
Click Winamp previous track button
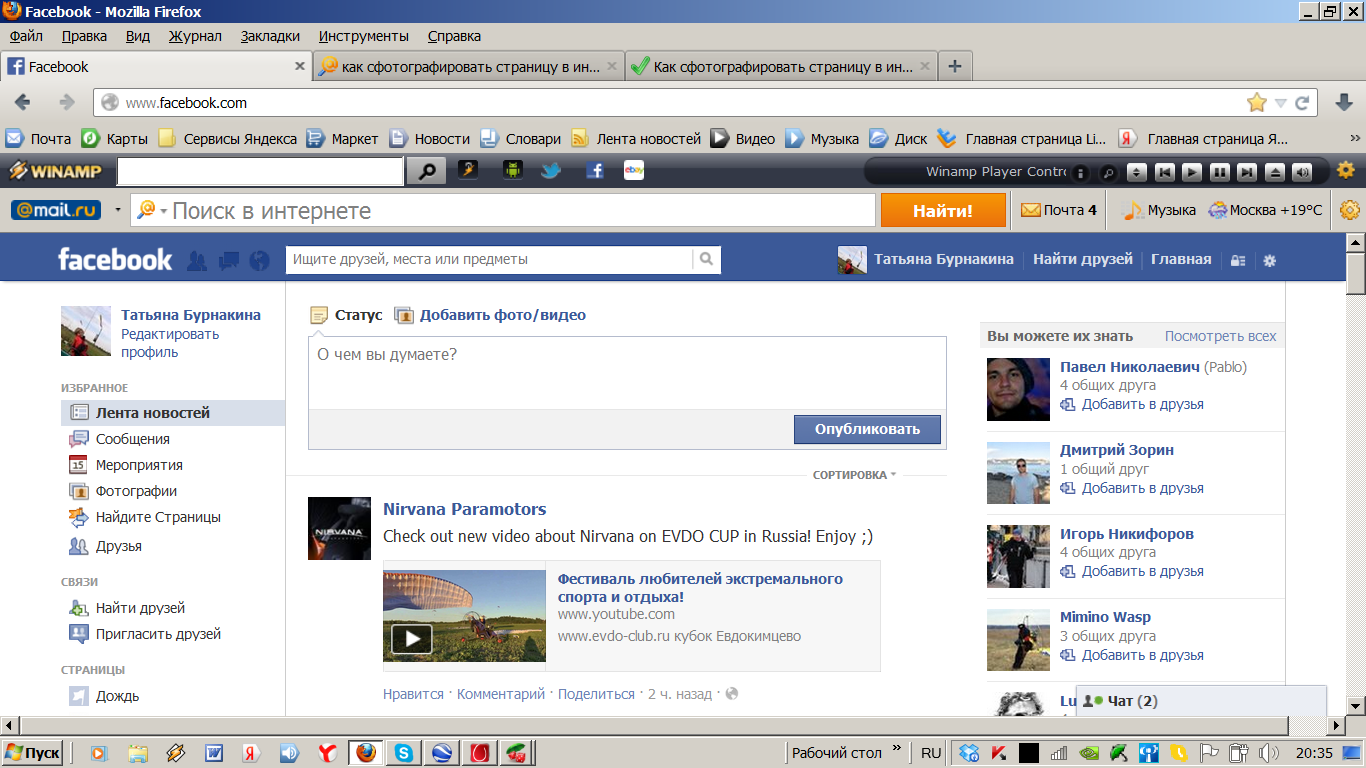coord(1164,172)
